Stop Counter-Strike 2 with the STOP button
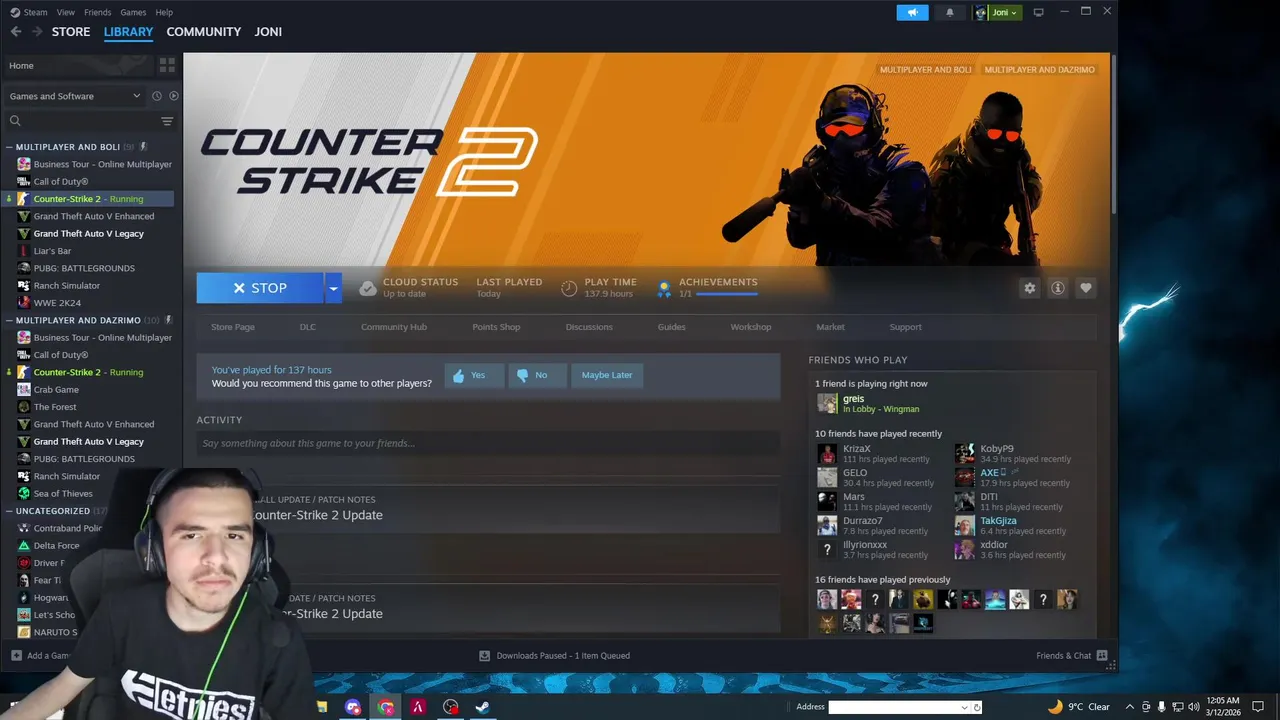The height and width of the screenshot is (720, 1280). click(260, 288)
